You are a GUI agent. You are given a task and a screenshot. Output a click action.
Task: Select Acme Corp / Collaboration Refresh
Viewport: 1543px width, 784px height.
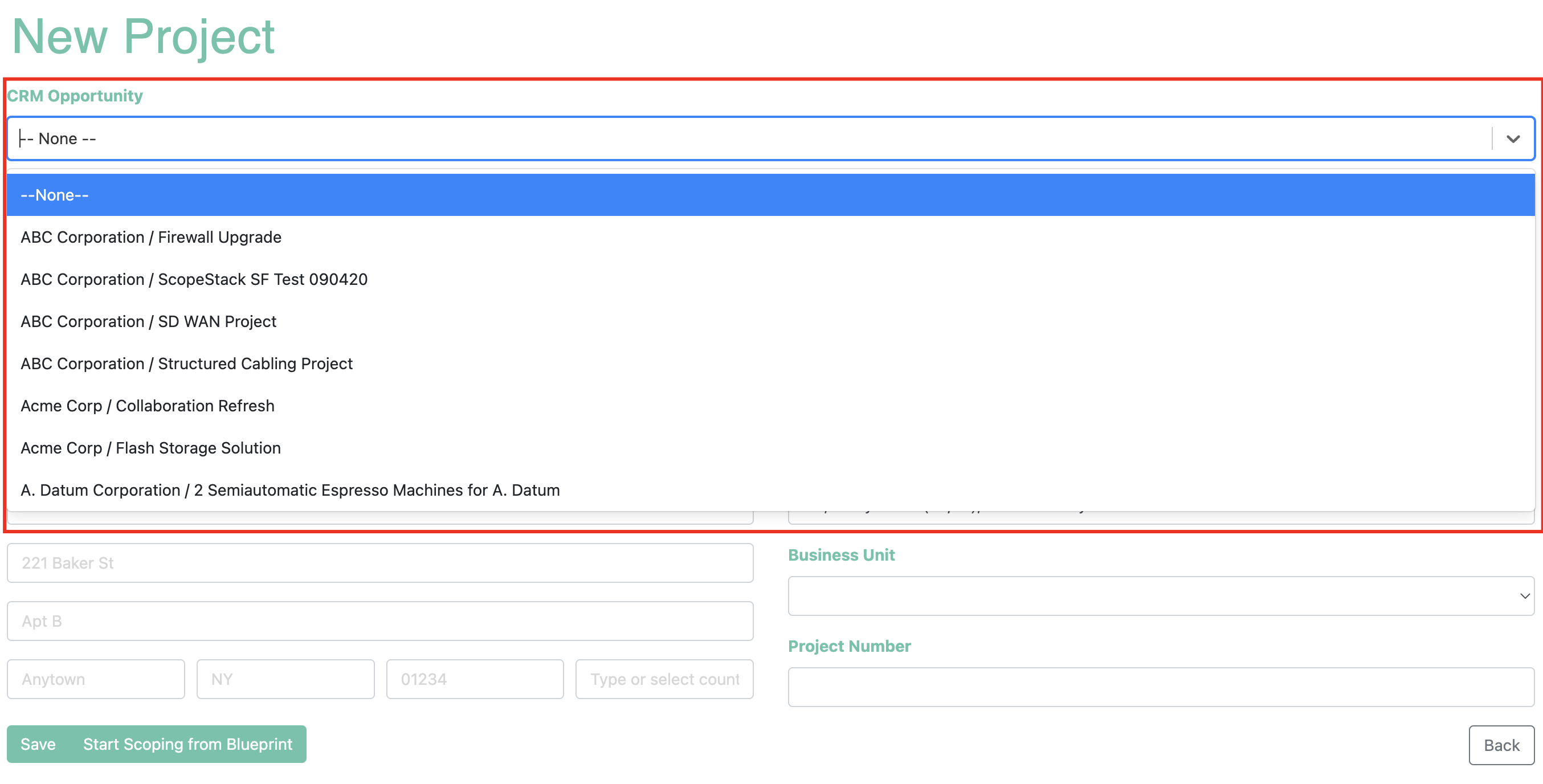point(770,406)
